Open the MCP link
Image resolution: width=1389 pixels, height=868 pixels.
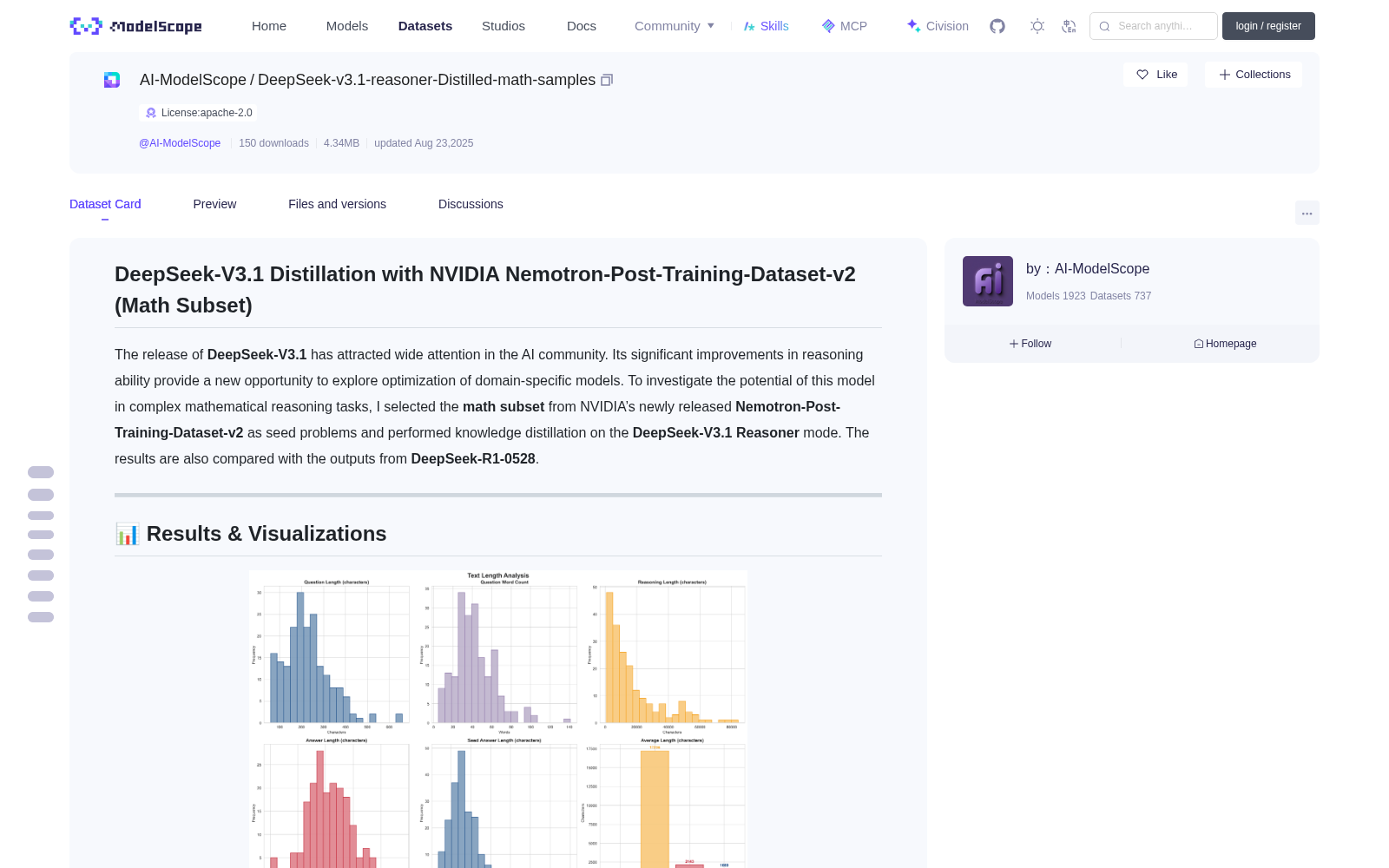pyautogui.click(x=845, y=26)
